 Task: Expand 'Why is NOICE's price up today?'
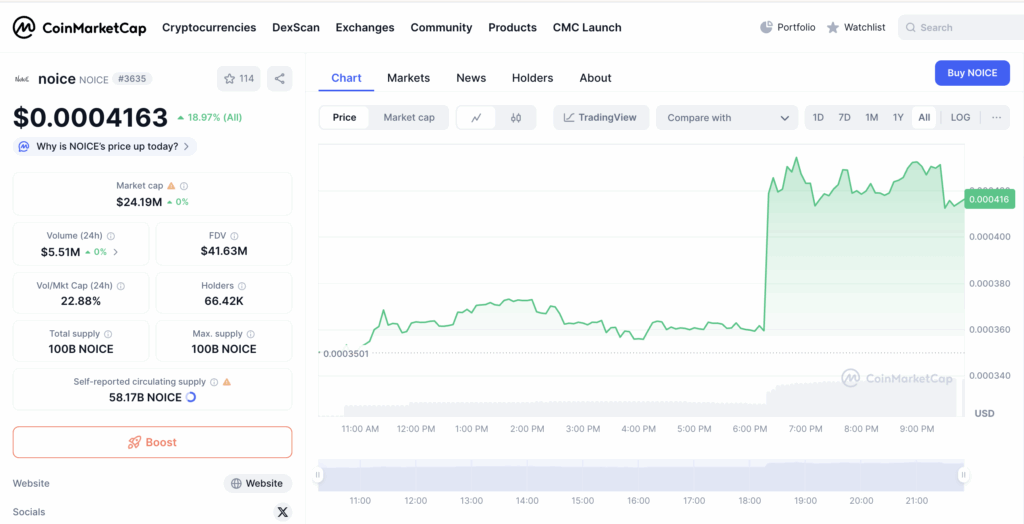(105, 146)
